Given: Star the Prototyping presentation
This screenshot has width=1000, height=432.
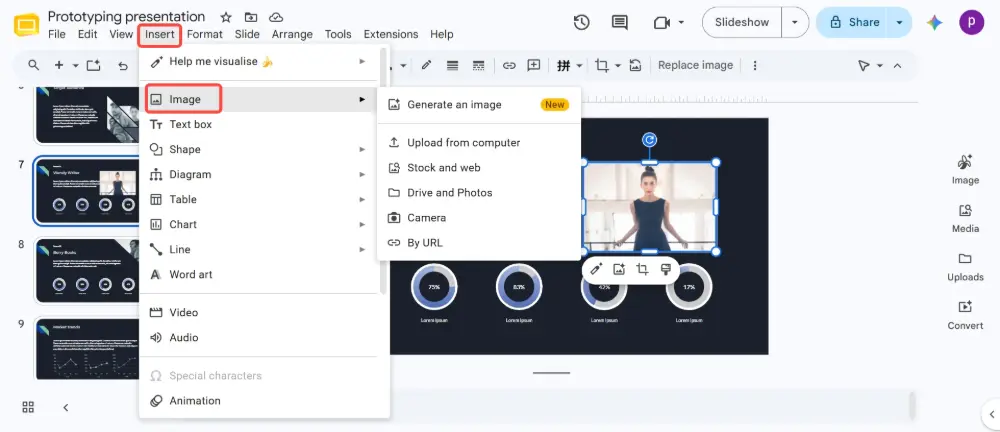Looking at the screenshot, I should tap(226, 17).
